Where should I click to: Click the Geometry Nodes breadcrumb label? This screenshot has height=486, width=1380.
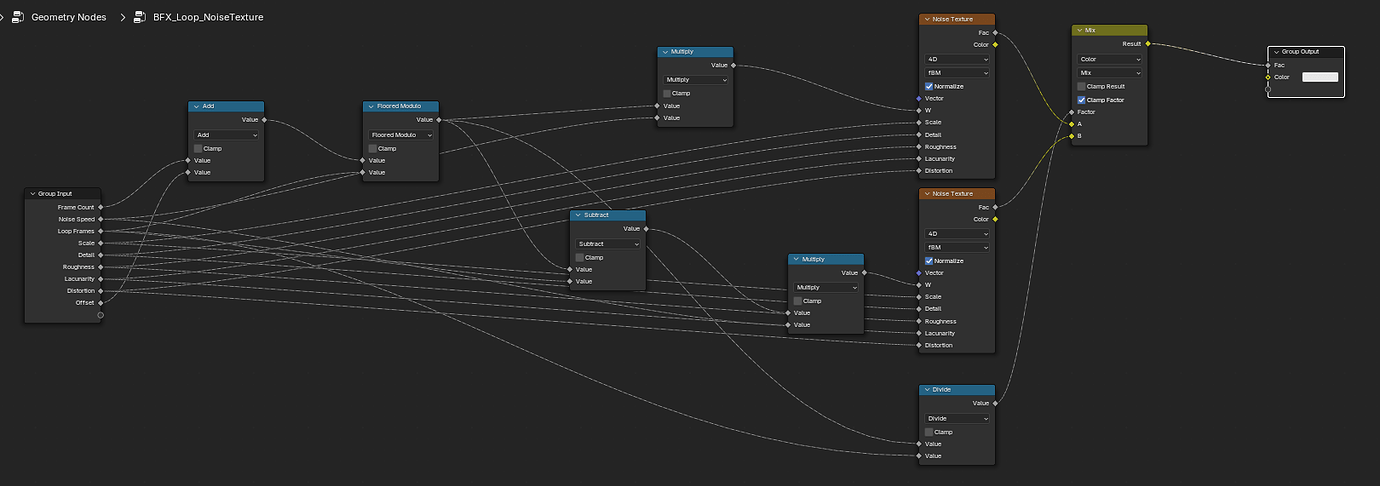(71, 17)
